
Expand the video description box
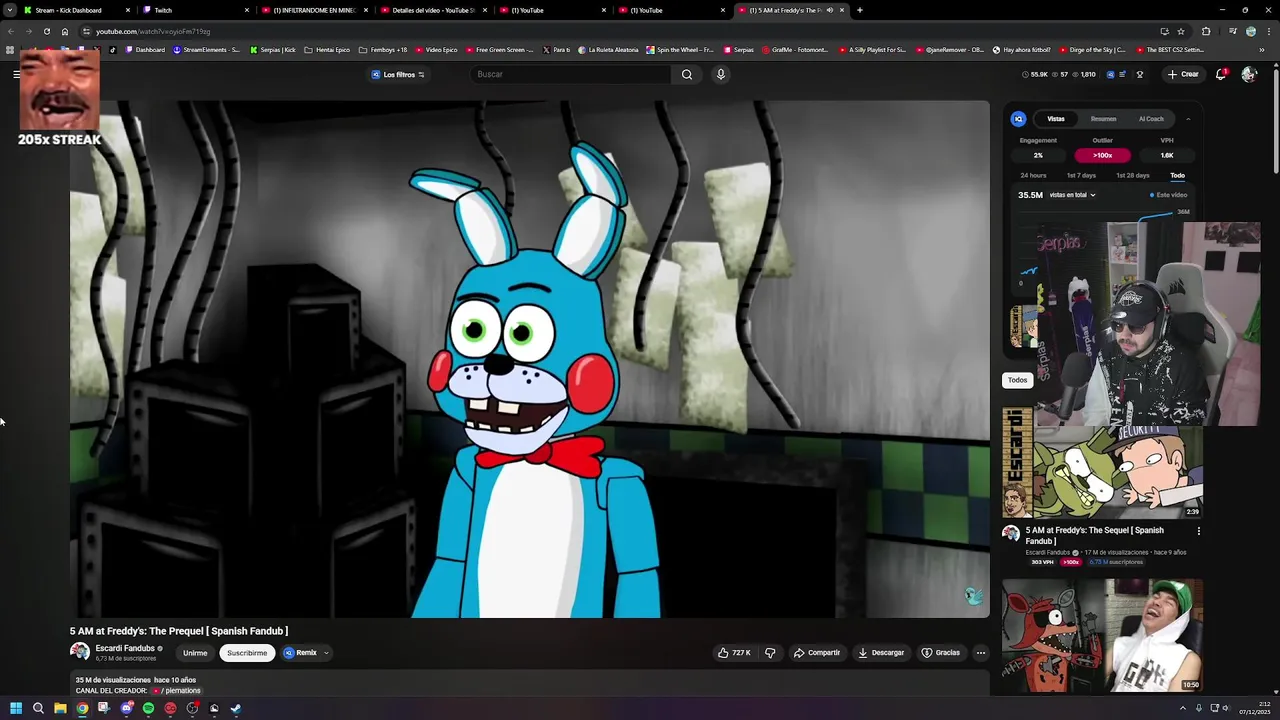(x=530, y=685)
